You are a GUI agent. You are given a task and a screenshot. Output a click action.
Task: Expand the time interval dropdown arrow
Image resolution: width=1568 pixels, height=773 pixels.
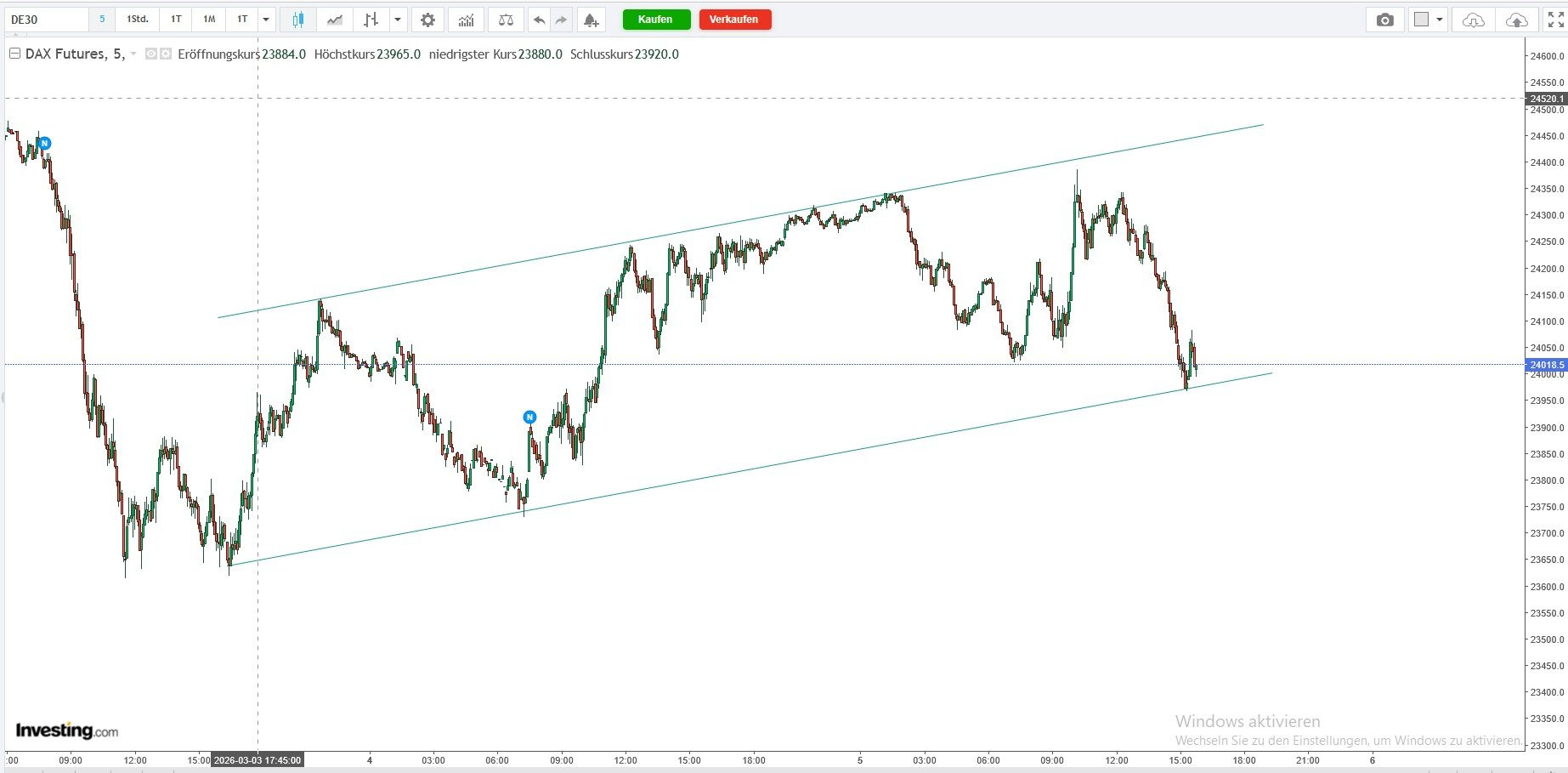pyautogui.click(x=266, y=20)
